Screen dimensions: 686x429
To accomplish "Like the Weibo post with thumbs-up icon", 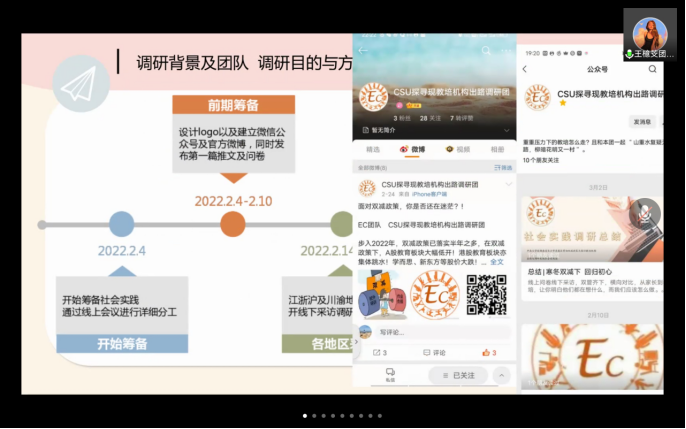I will point(488,352).
